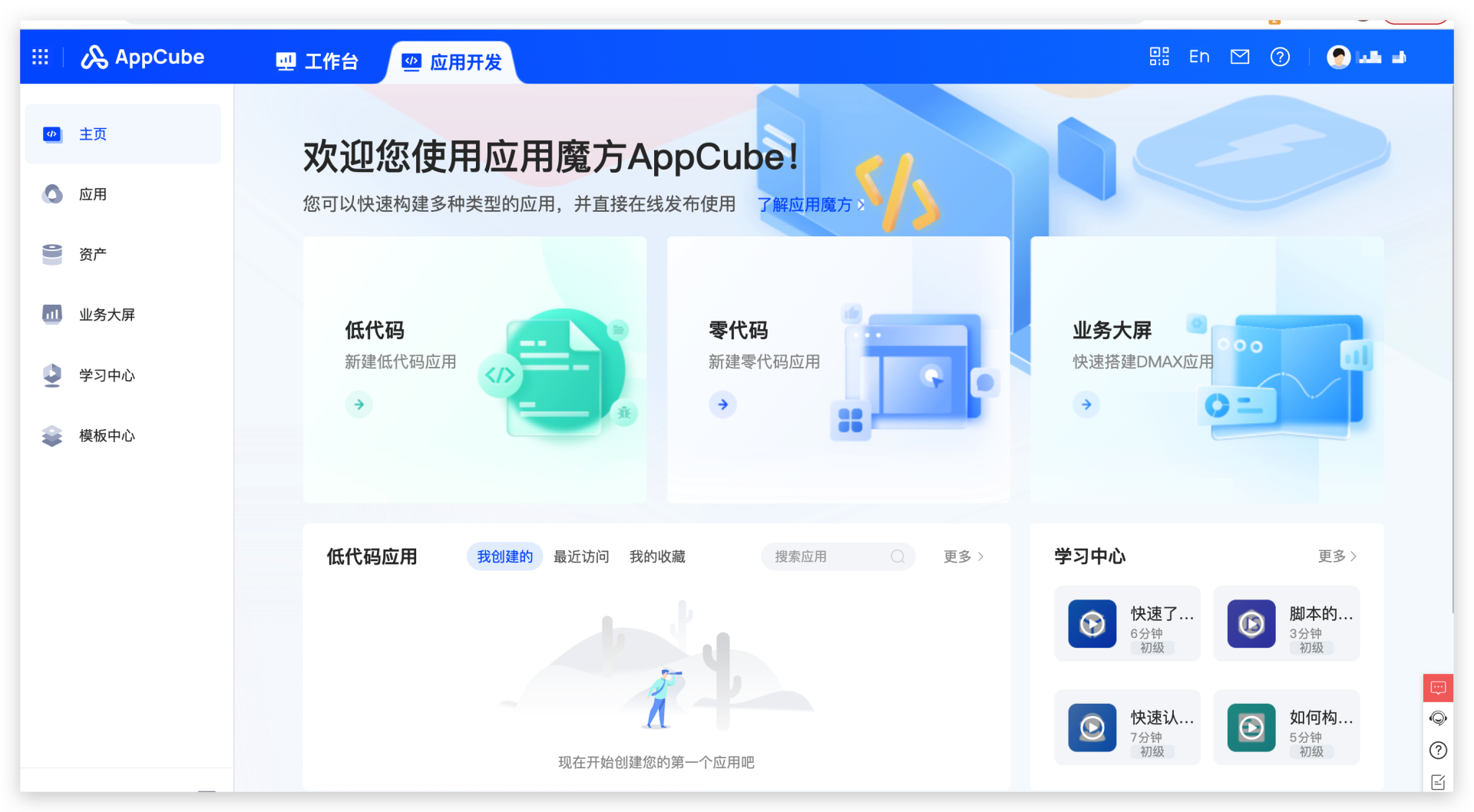Open the 快速认… course title

[x=1162, y=718]
